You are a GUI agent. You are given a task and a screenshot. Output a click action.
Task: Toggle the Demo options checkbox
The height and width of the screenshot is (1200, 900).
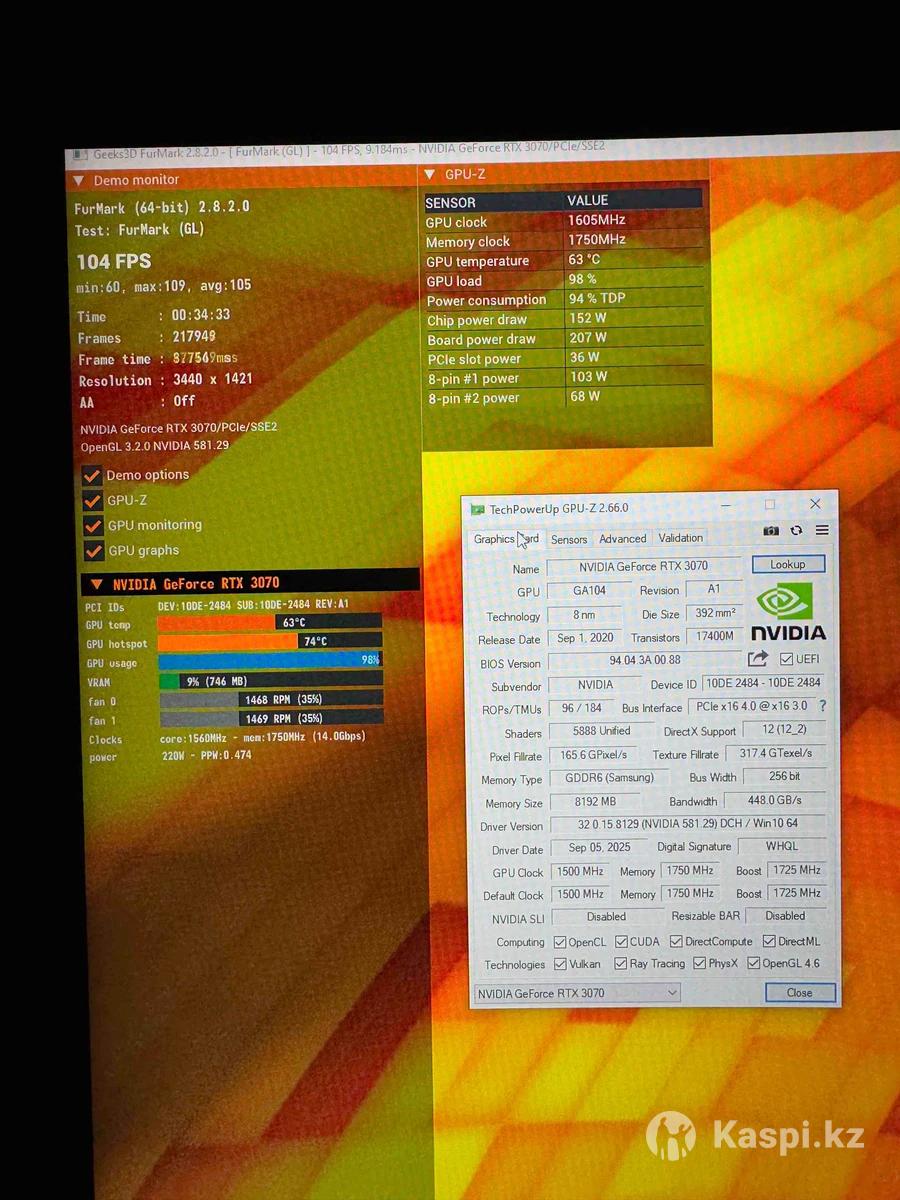pyautogui.click(x=92, y=475)
